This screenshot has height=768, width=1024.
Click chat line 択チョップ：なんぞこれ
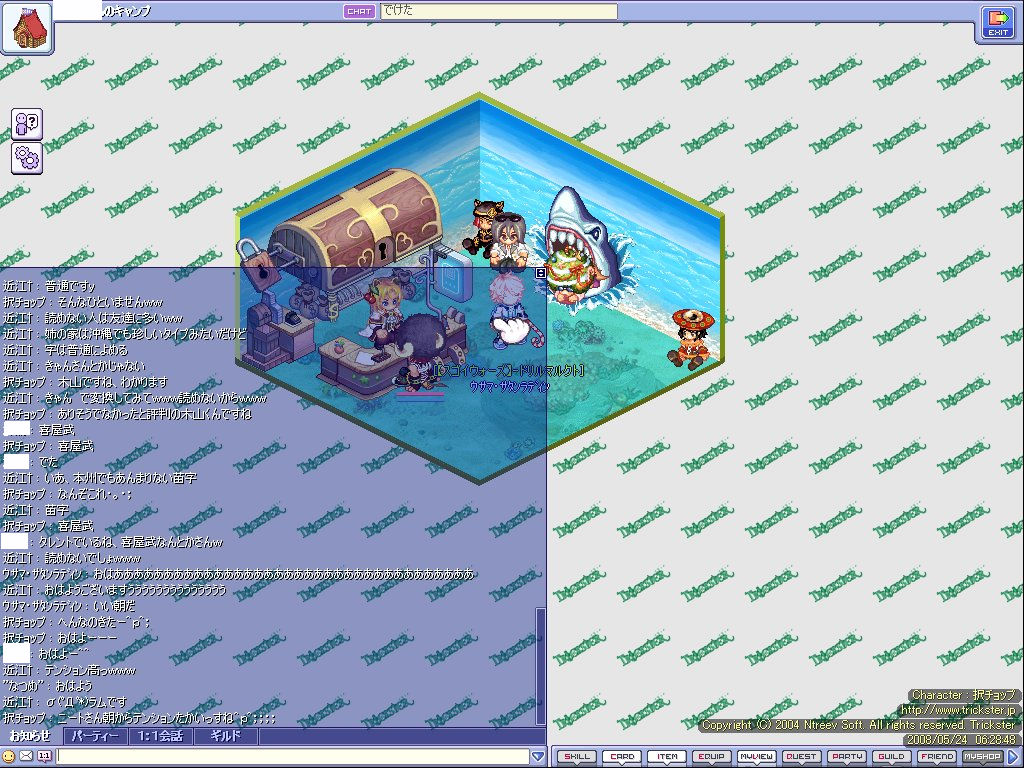pyautogui.click(x=67, y=494)
